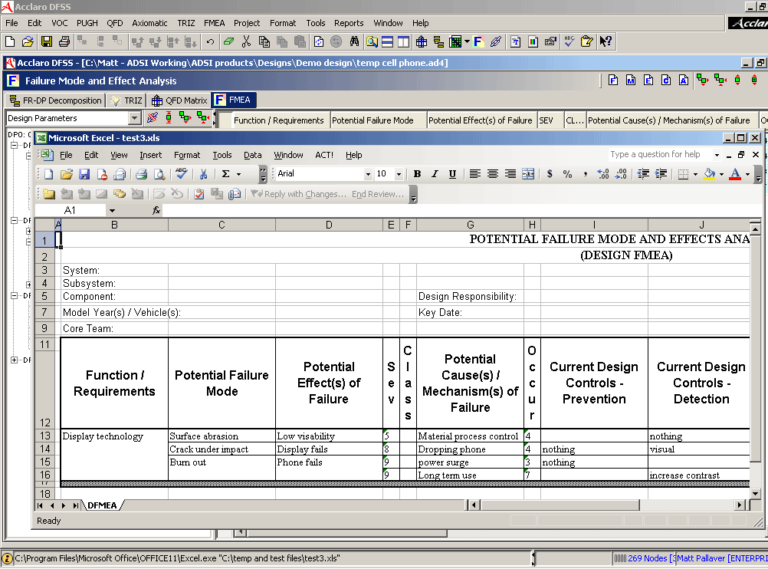The height and width of the screenshot is (569, 768).
Task: Select the DFMEA sheet tab
Action: pyautogui.click(x=101, y=506)
